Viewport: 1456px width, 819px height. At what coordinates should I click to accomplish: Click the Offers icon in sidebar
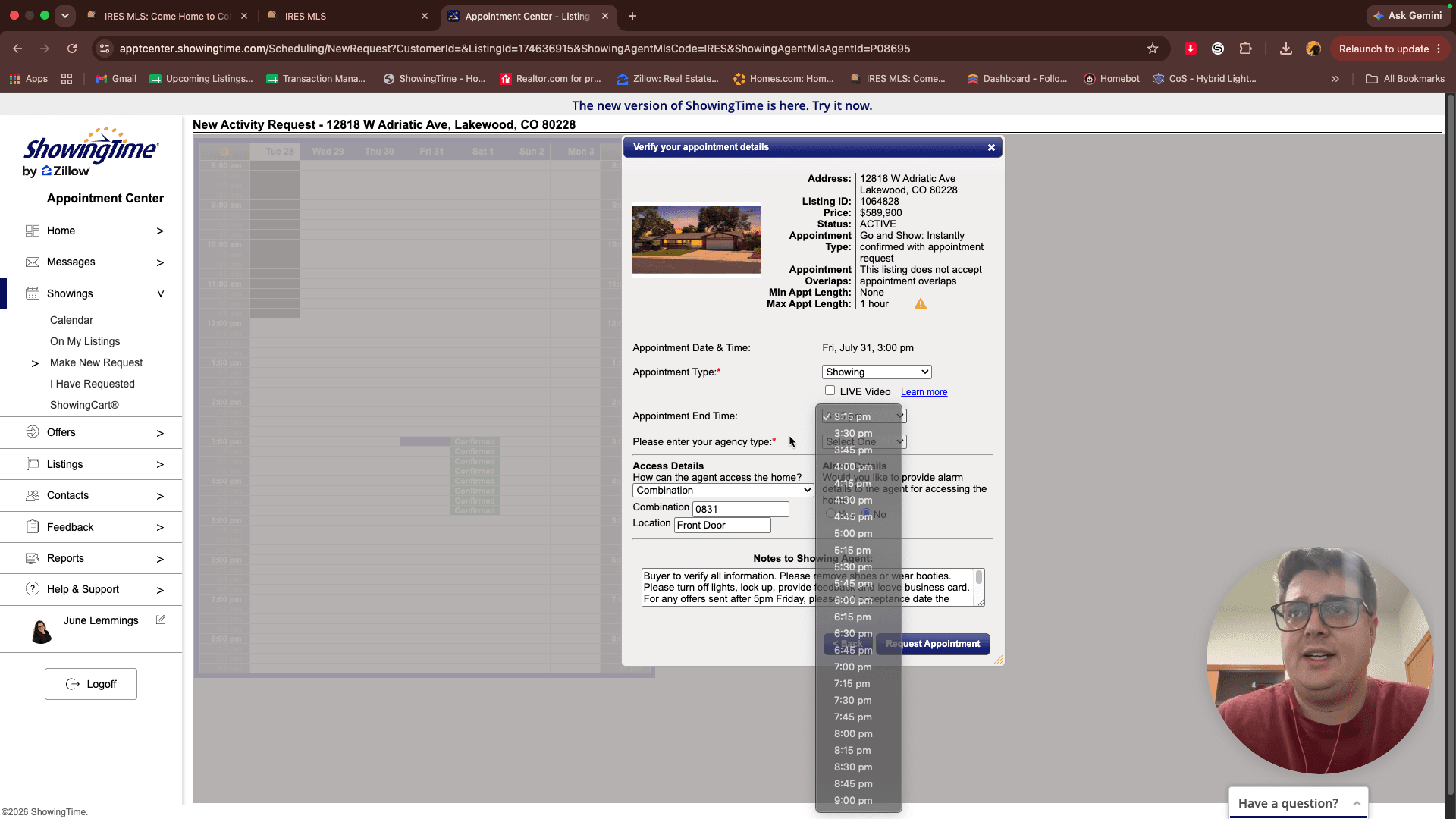(33, 432)
